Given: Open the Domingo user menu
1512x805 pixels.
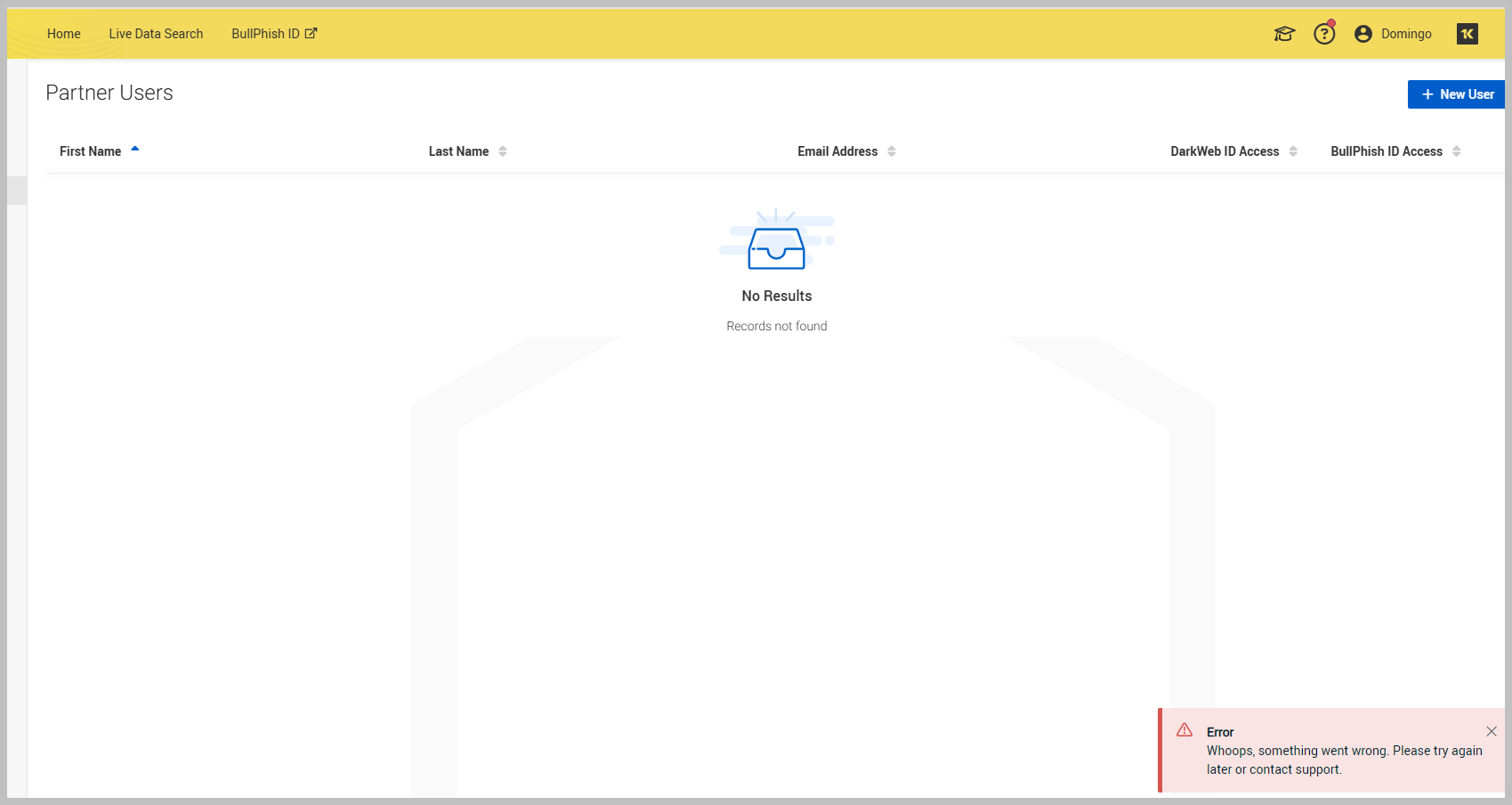Looking at the screenshot, I should click(x=1406, y=34).
